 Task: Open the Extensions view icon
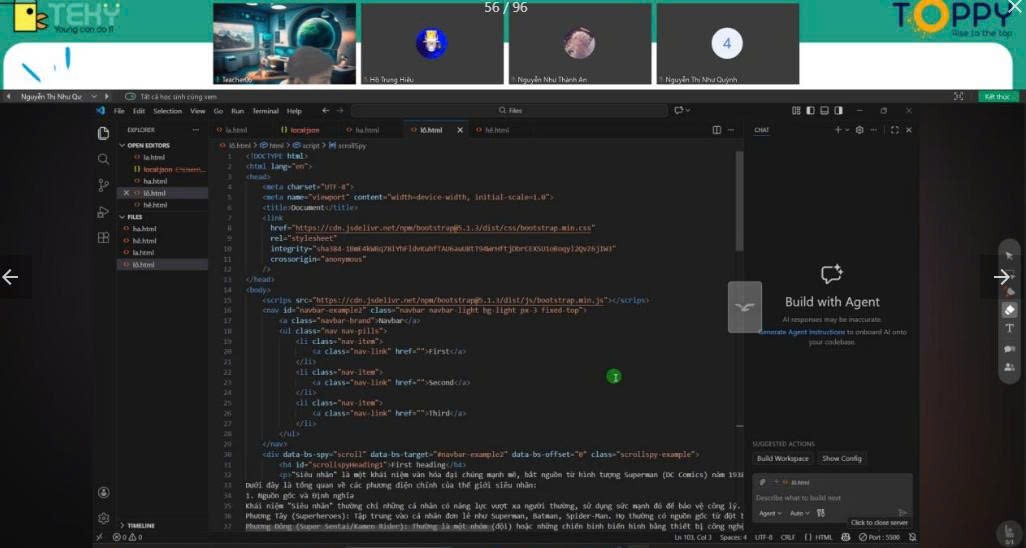click(x=103, y=238)
